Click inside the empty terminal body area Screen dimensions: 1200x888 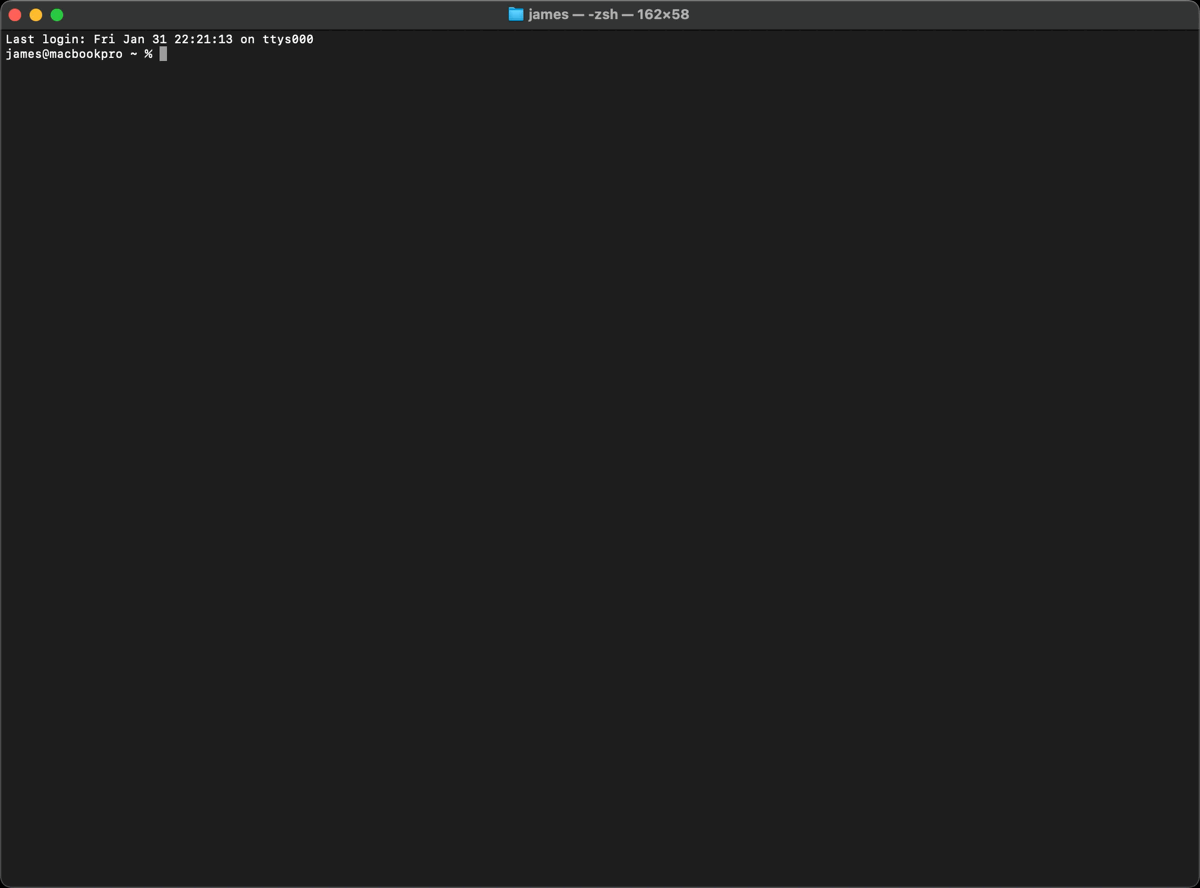tap(600, 450)
